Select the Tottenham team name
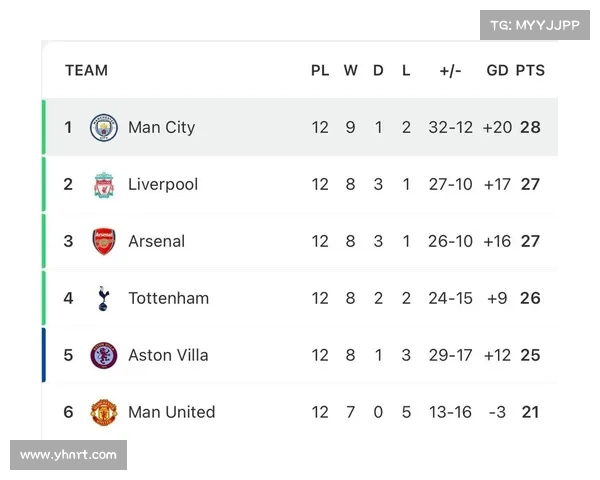The width and height of the screenshot is (600, 480). pyautogui.click(x=169, y=298)
